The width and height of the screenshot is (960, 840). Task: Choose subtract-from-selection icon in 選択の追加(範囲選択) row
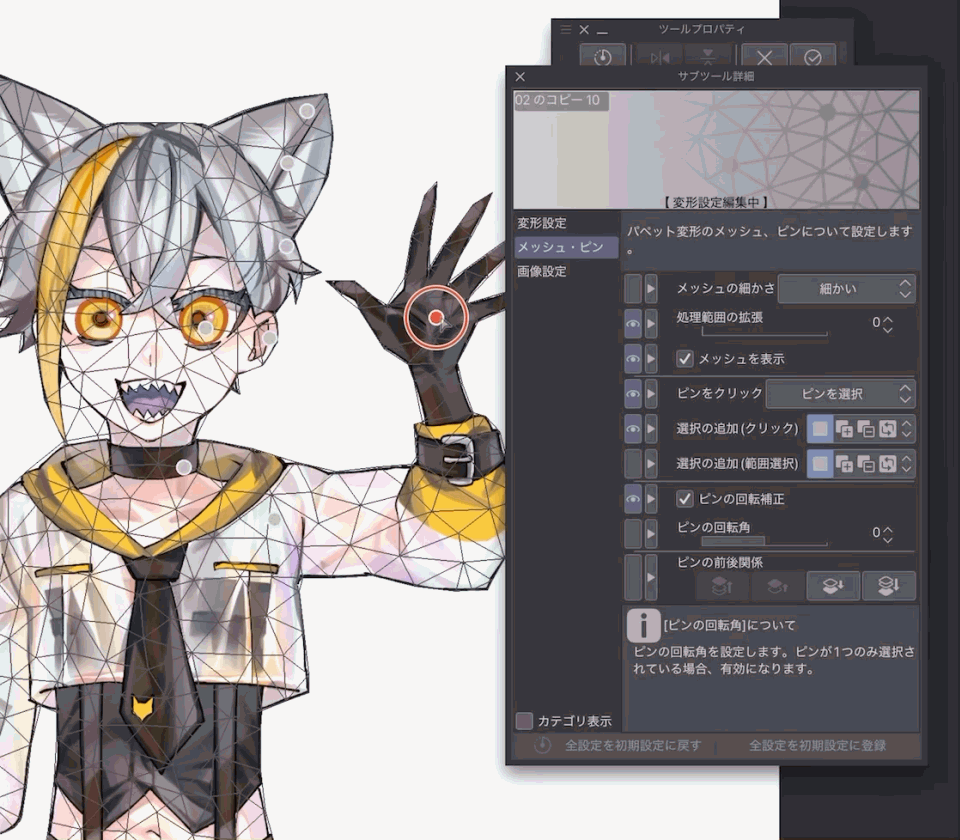(866, 465)
